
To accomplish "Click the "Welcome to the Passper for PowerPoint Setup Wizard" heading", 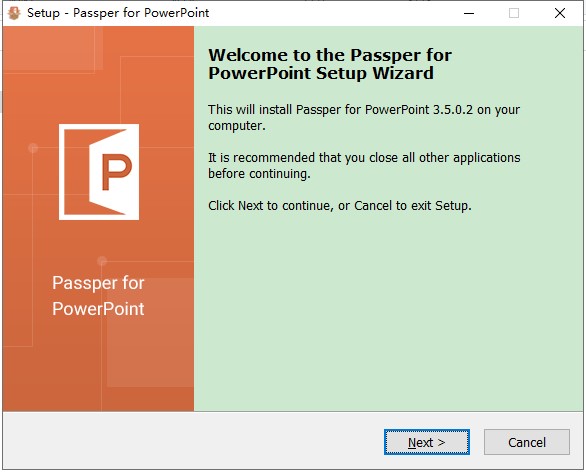I will [x=330, y=64].
